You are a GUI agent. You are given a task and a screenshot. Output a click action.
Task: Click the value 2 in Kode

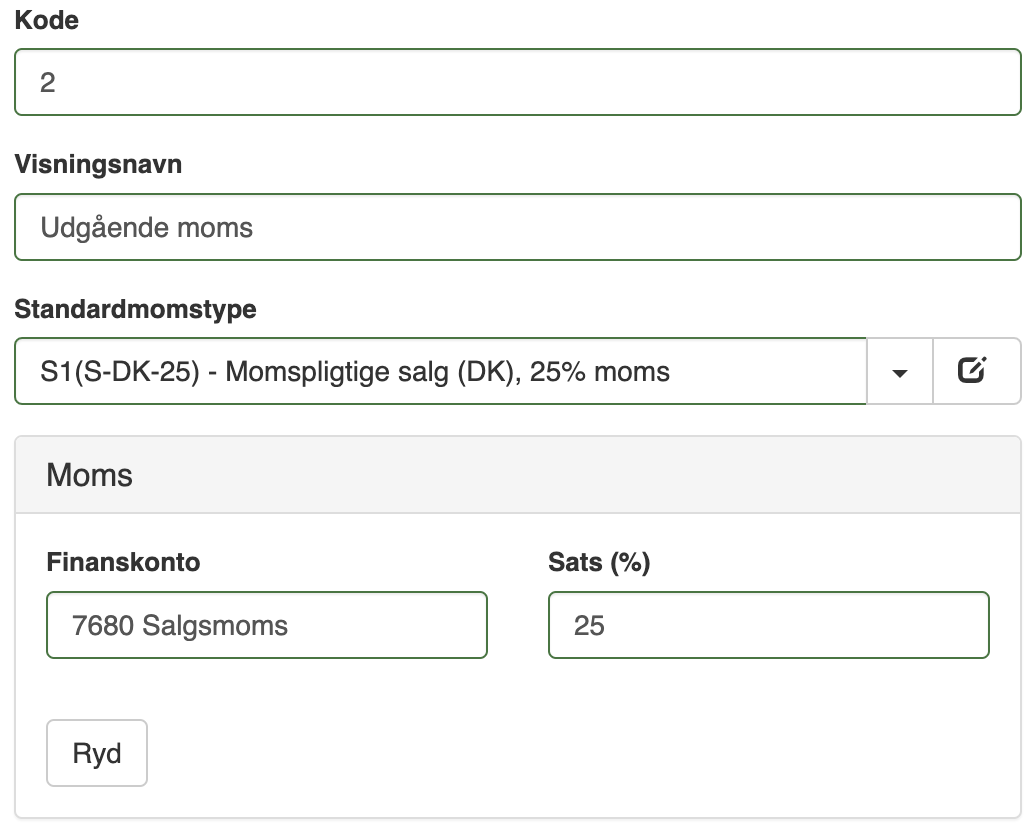point(48,82)
